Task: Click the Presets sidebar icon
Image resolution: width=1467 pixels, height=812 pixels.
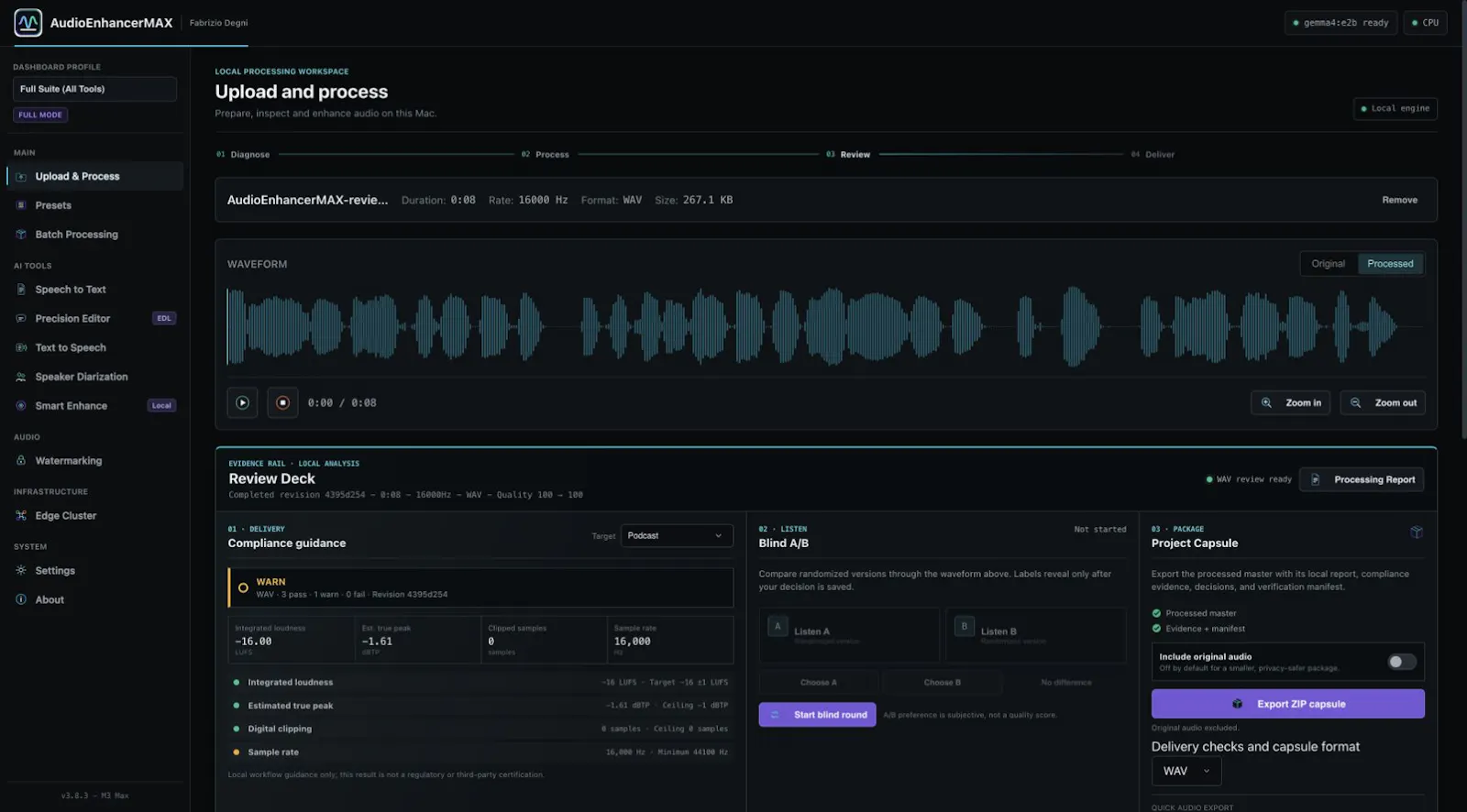Action: (21, 205)
